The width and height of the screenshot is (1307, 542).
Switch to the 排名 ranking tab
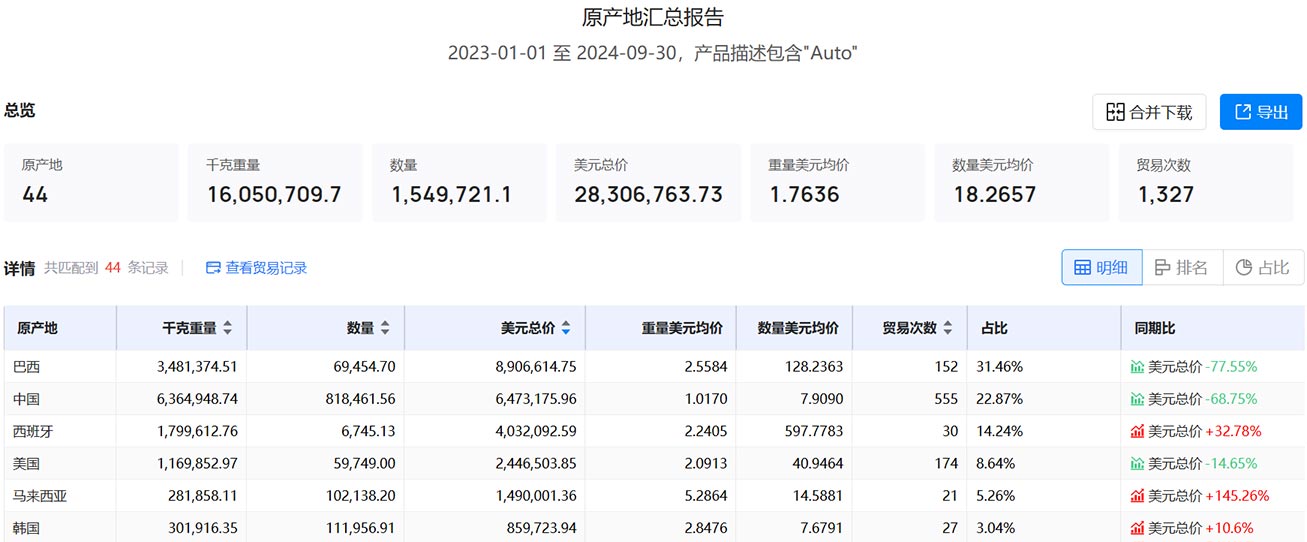pyautogui.click(x=1182, y=268)
